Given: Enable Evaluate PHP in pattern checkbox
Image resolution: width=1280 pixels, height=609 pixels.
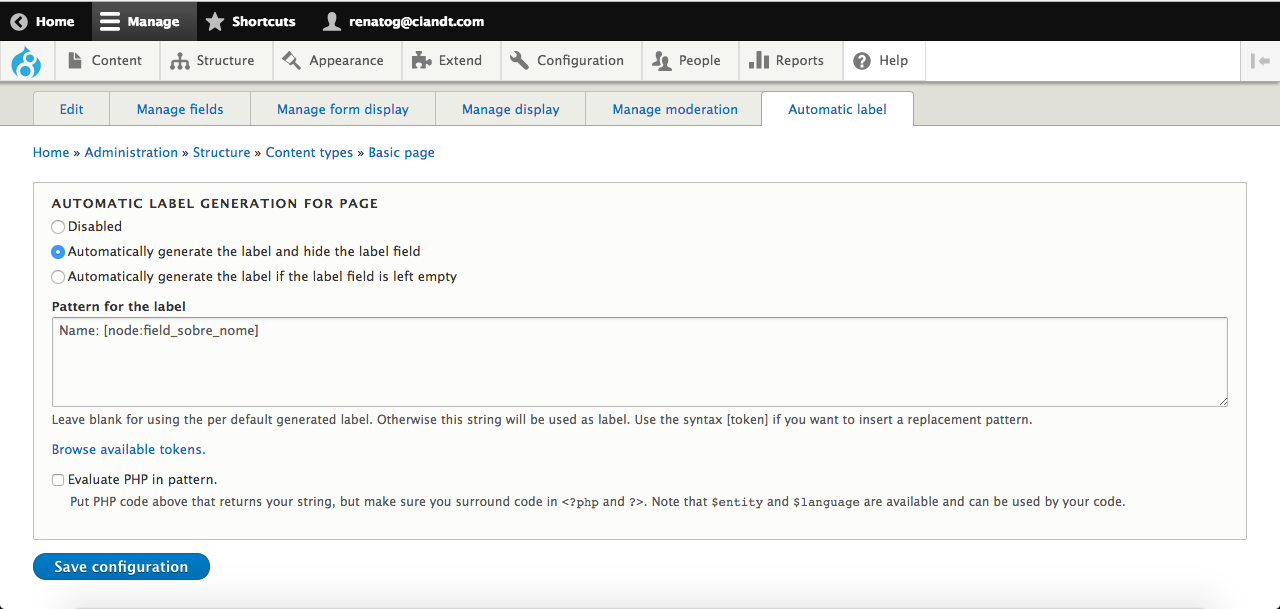Looking at the screenshot, I should [58, 480].
